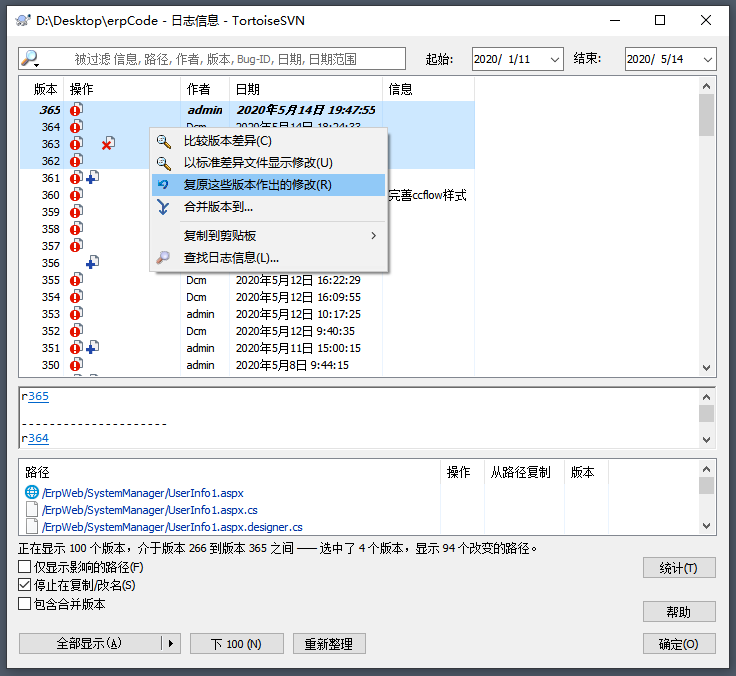
Task: Click the revert arrow icon in context menu
Action: pos(163,184)
